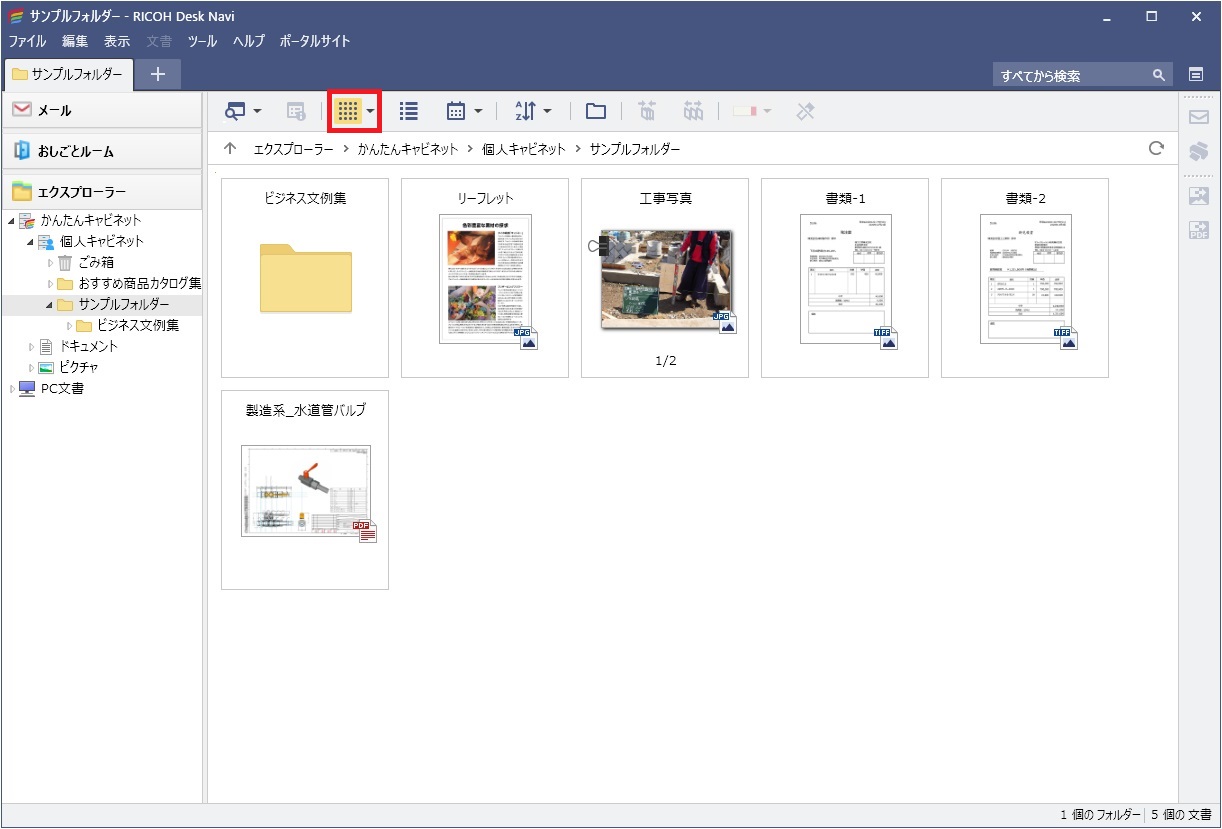
Task: Click the refresh button near the breadcrumb
Action: [1157, 148]
